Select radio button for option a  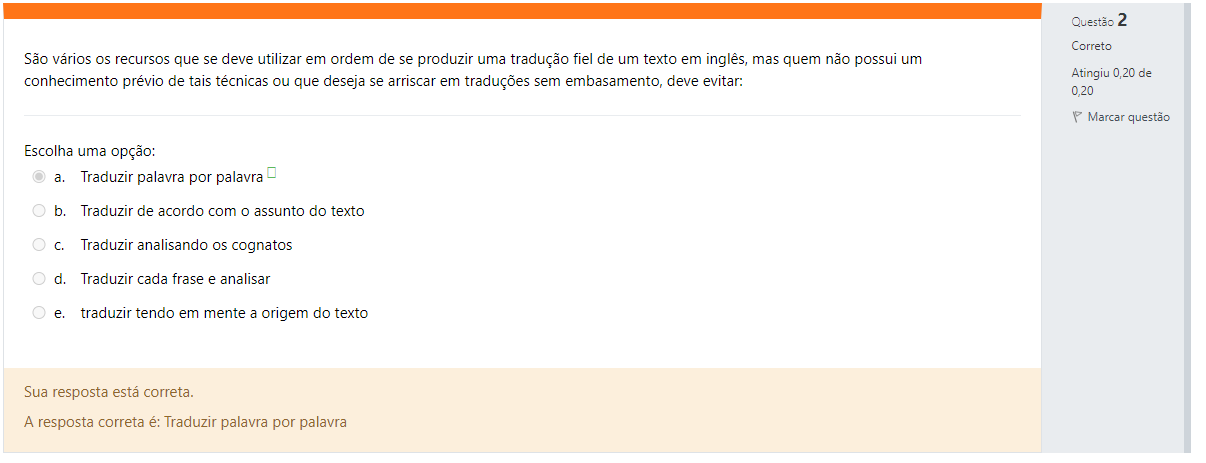click(x=39, y=177)
